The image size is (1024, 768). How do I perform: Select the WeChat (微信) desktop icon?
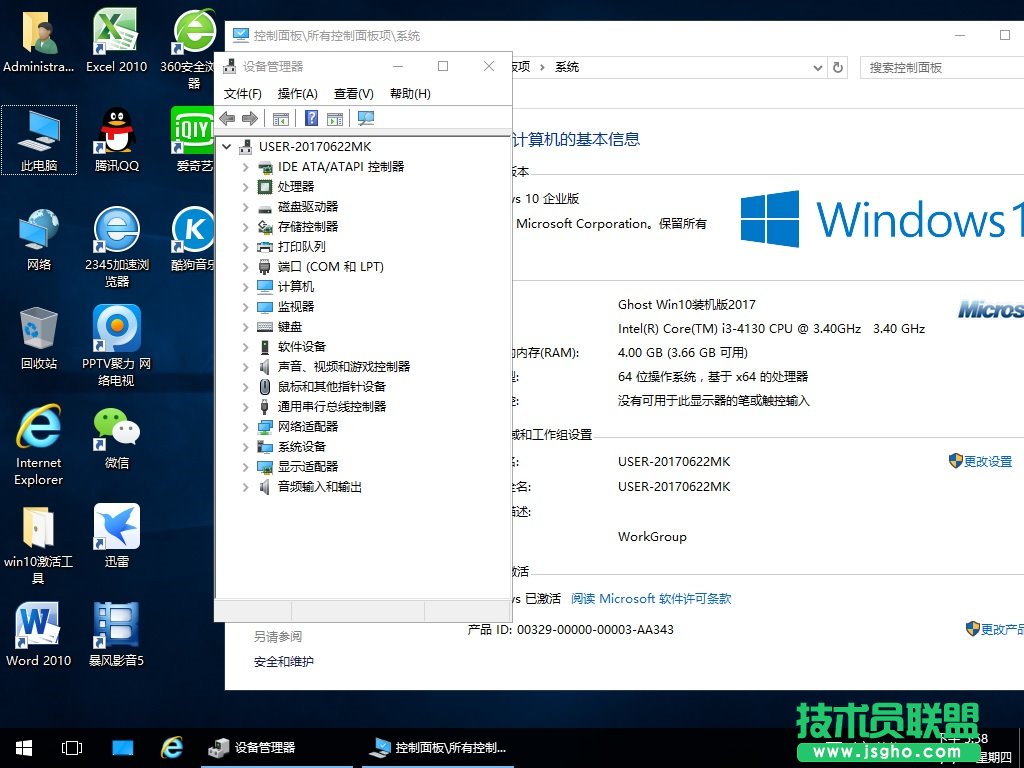pyautogui.click(x=117, y=438)
